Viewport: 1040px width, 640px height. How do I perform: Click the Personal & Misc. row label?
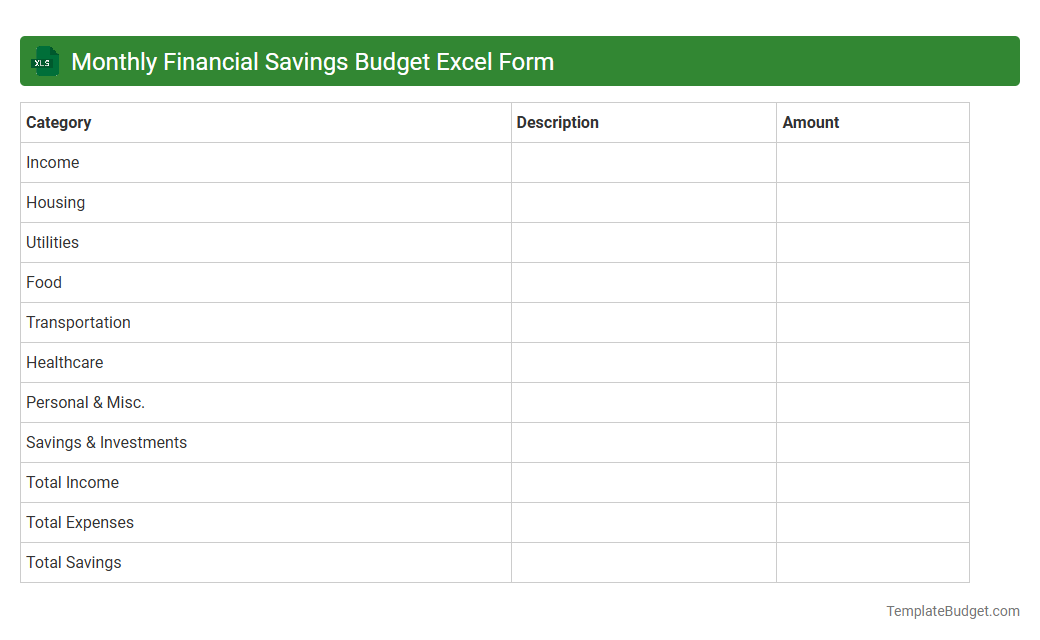(x=85, y=402)
